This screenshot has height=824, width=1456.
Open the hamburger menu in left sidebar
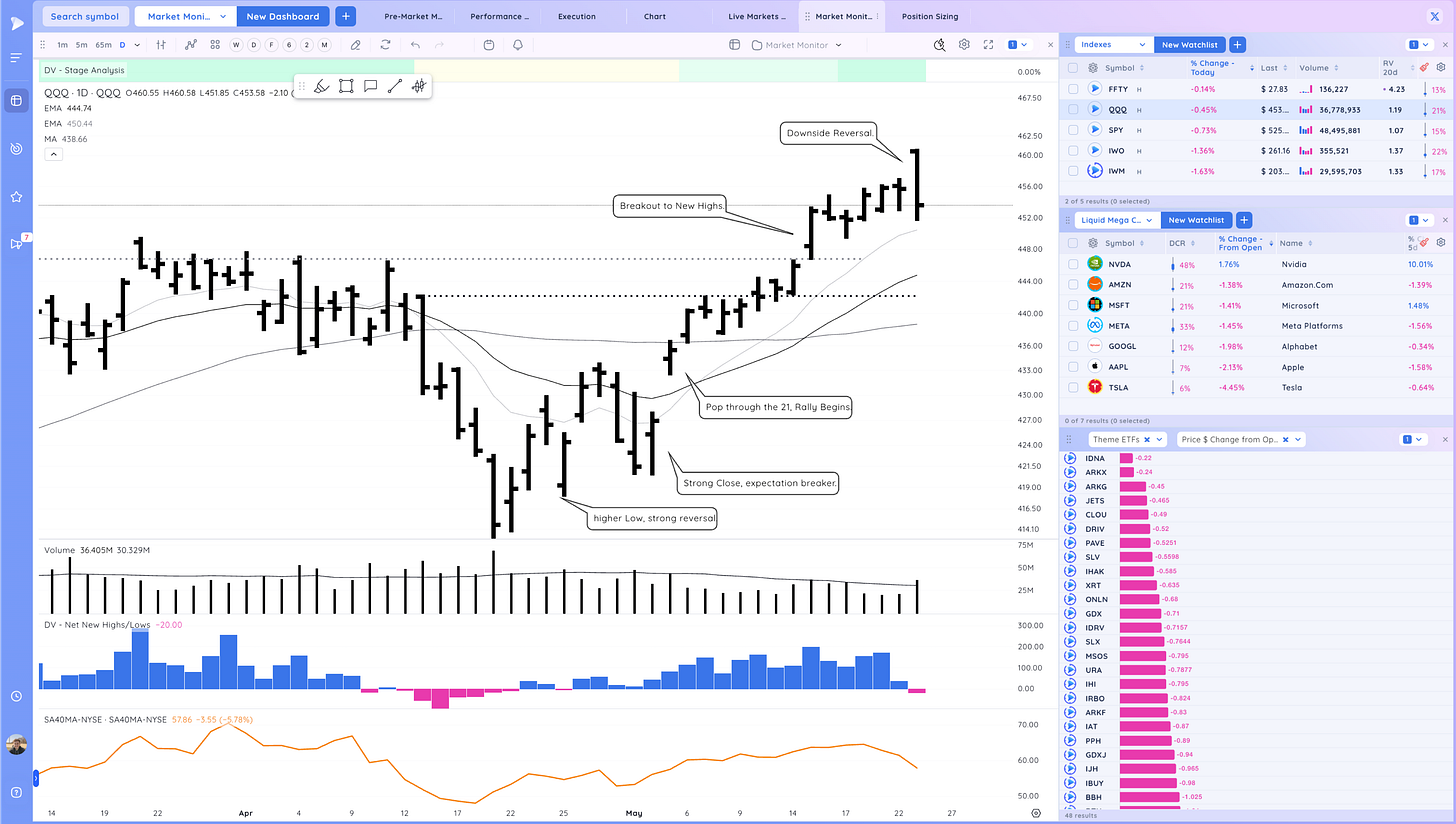(x=16, y=58)
